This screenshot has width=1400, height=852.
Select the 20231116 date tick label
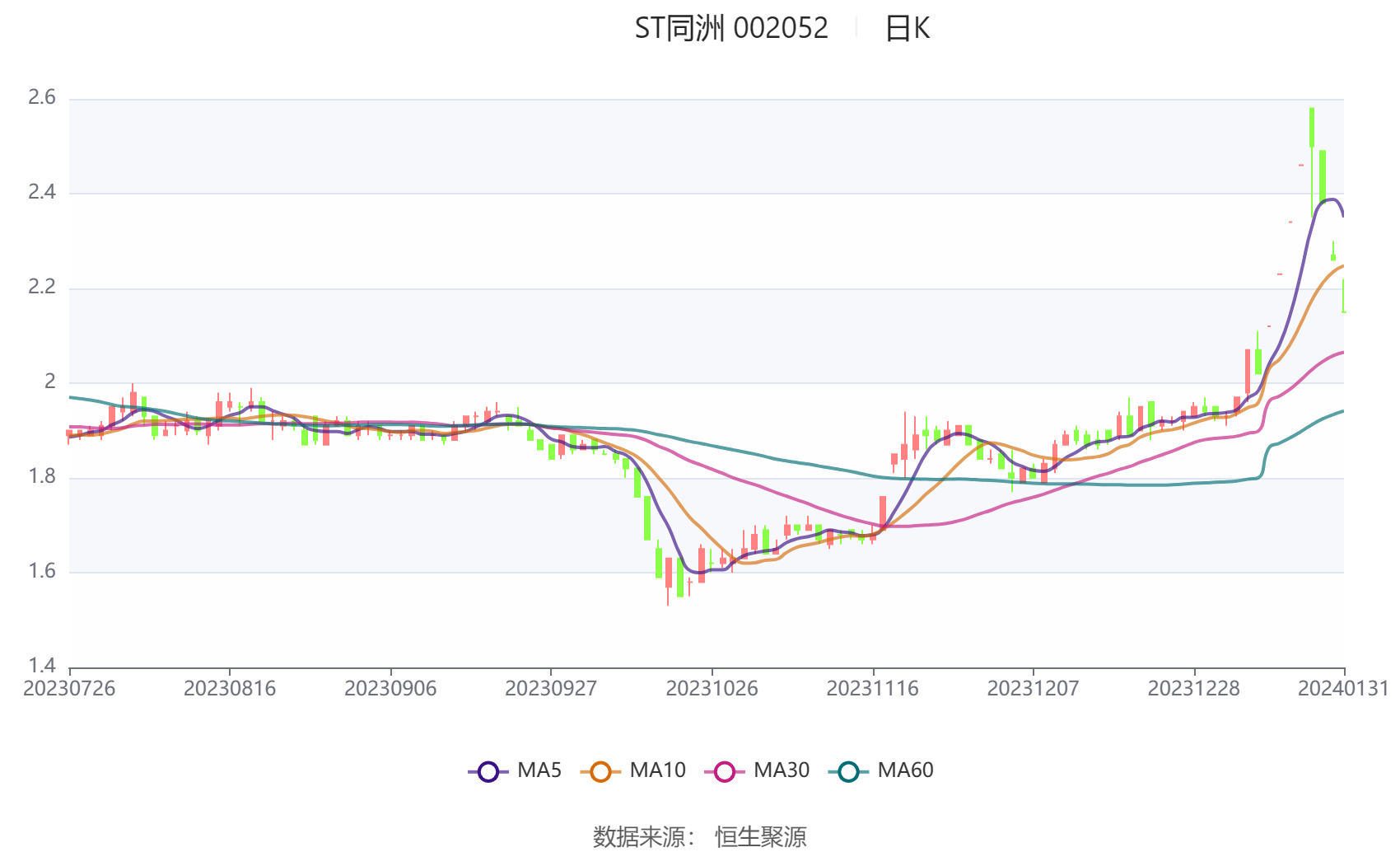click(872, 689)
